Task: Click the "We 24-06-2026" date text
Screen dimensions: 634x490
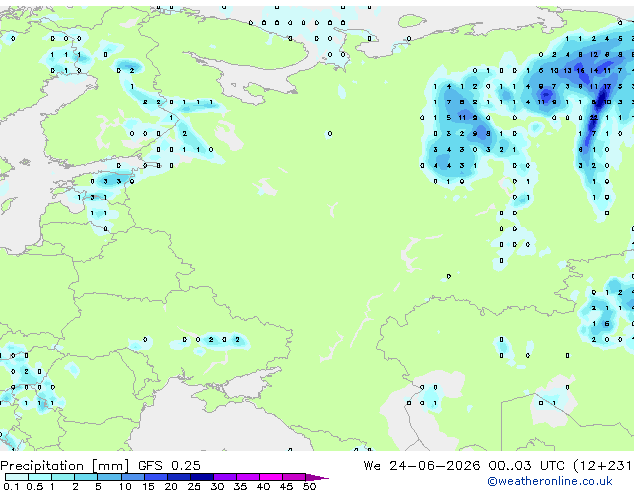Action: [x=422, y=466]
